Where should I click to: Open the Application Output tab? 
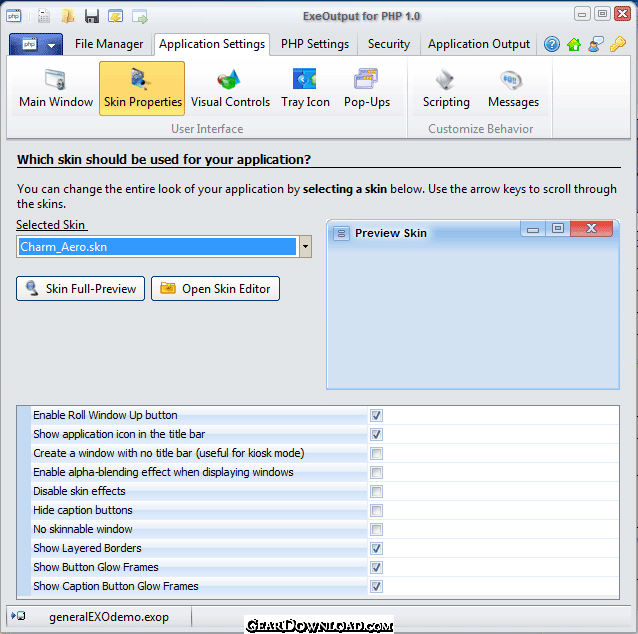[479, 44]
